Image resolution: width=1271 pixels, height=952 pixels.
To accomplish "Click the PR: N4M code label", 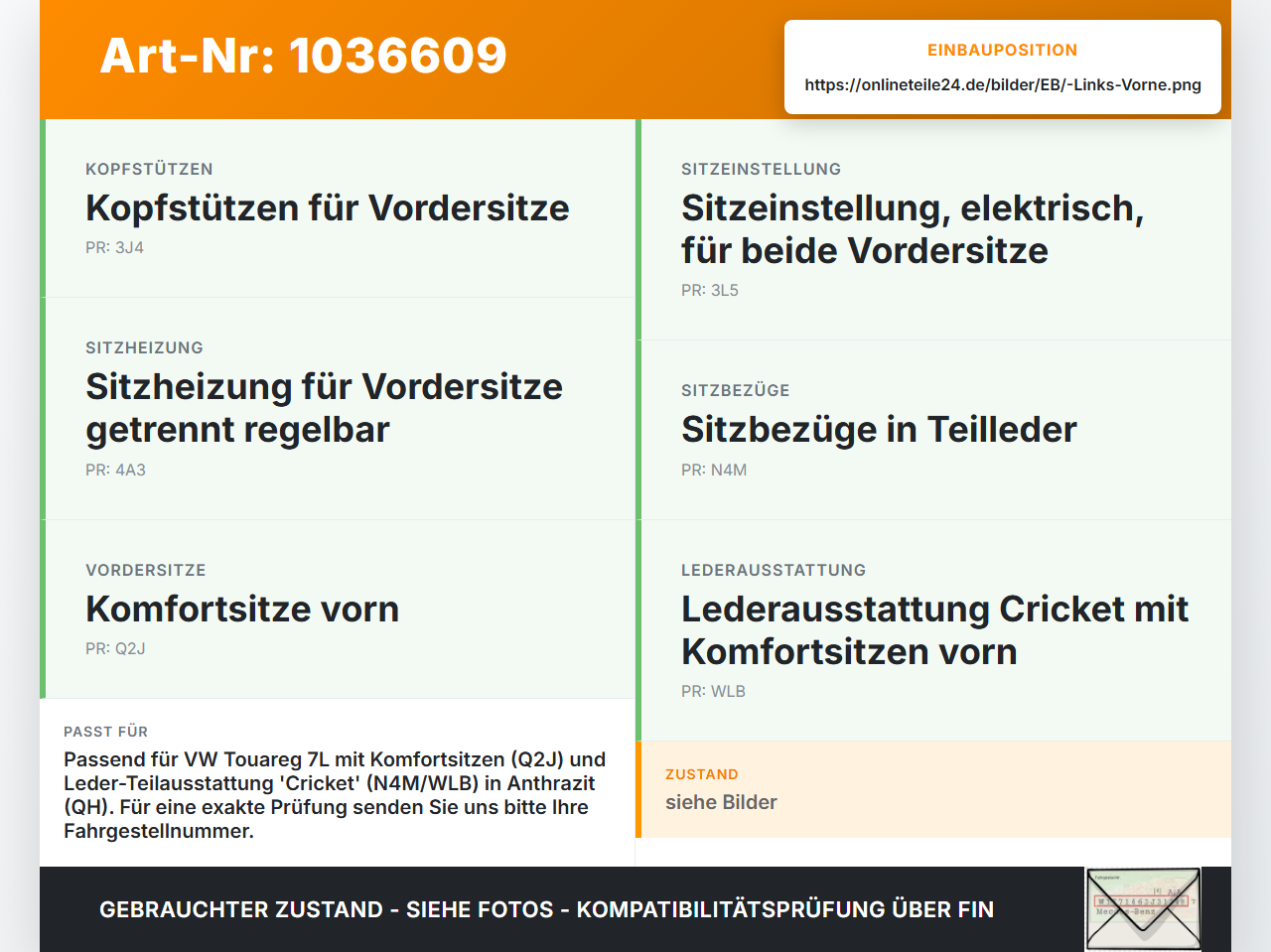I will tap(714, 471).
